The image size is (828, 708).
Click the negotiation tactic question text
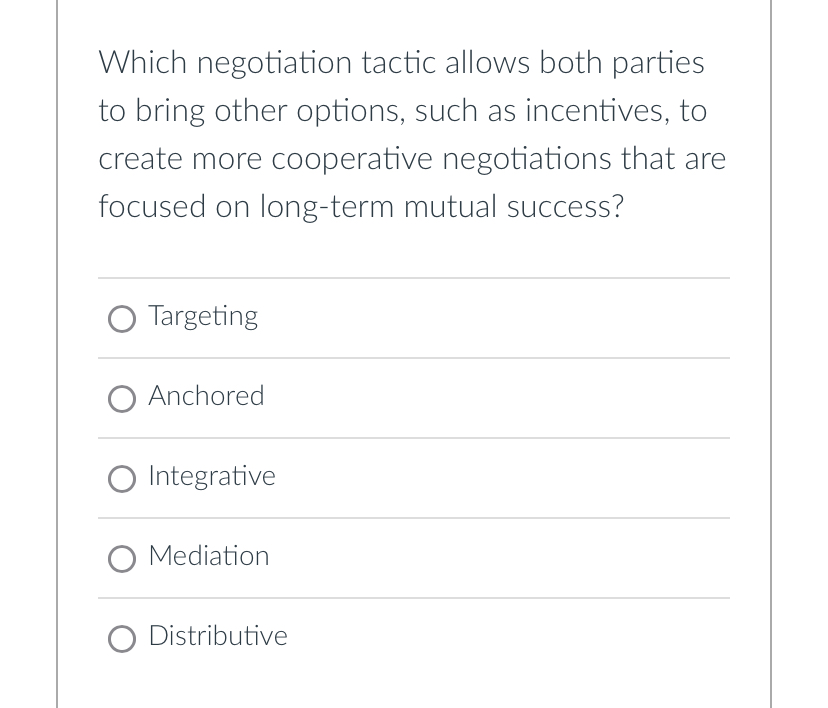click(x=410, y=134)
